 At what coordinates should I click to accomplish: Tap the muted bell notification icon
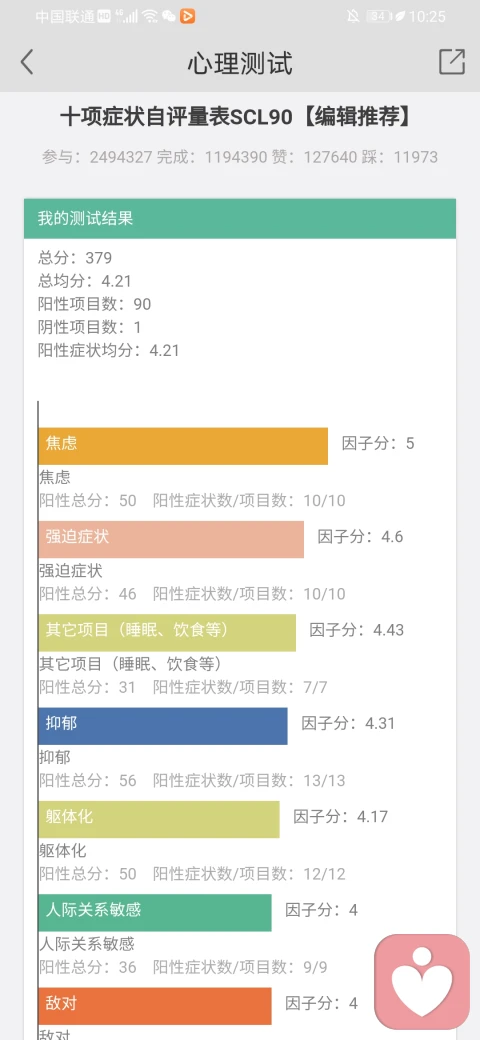tap(353, 17)
